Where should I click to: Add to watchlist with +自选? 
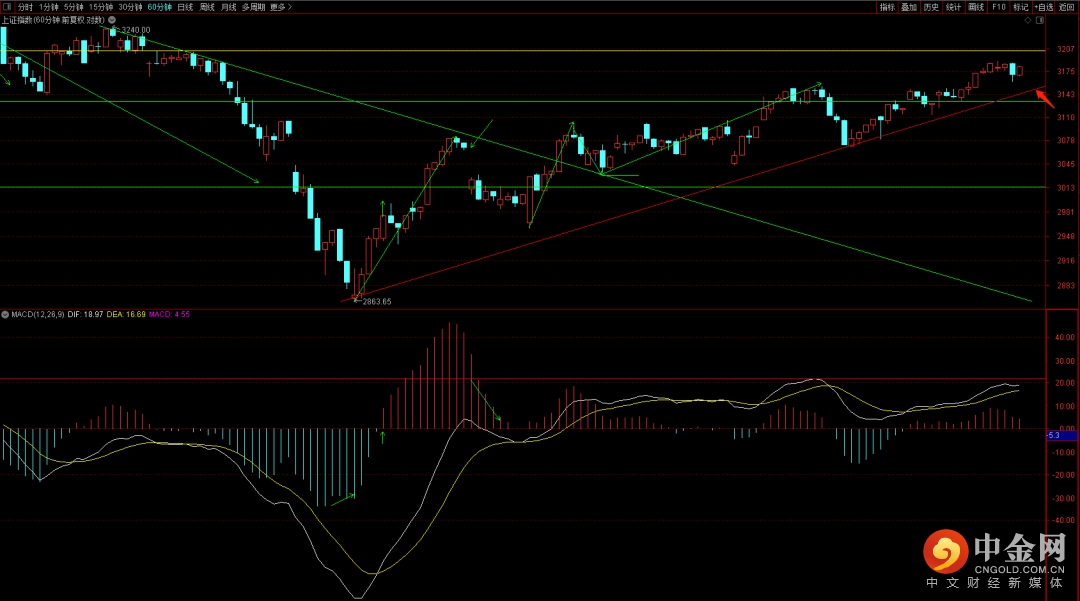click(1043, 7)
